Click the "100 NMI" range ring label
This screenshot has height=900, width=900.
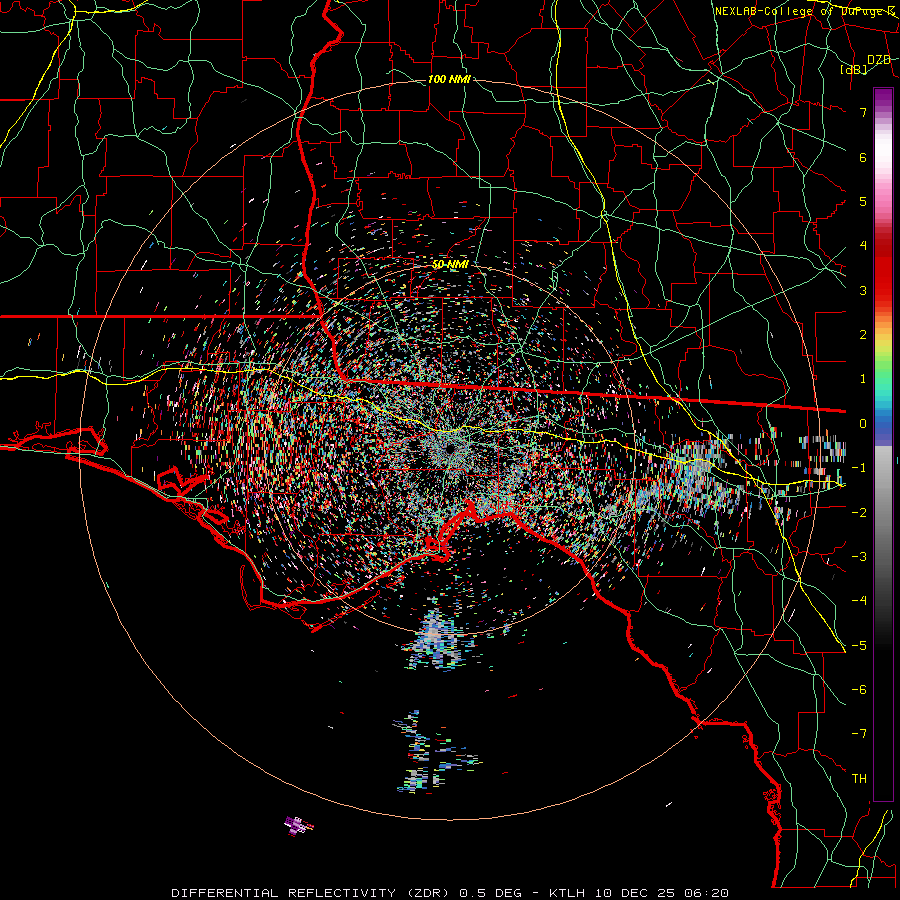pyautogui.click(x=449, y=79)
